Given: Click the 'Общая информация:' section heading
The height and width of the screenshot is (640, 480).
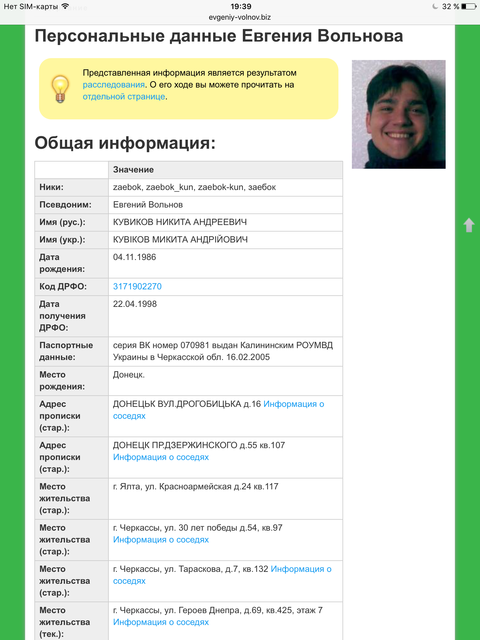Looking at the screenshot, I should (125, 143).
